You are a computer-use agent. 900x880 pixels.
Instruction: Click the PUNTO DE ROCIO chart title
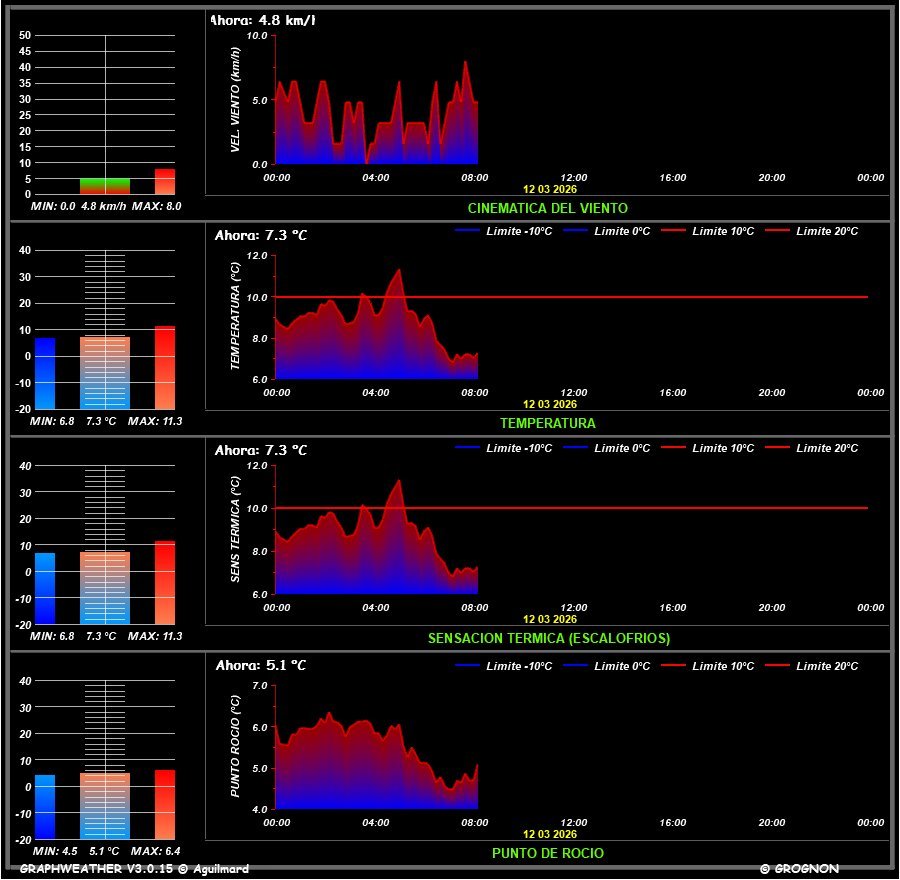[548, 853]
